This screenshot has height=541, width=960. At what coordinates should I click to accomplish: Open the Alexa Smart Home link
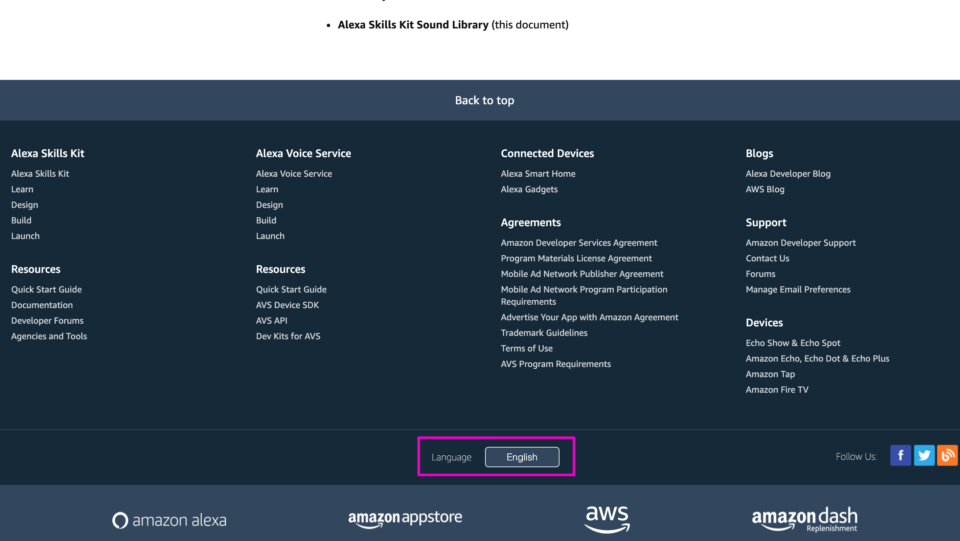pyautogui.click(x=538, y=174)
